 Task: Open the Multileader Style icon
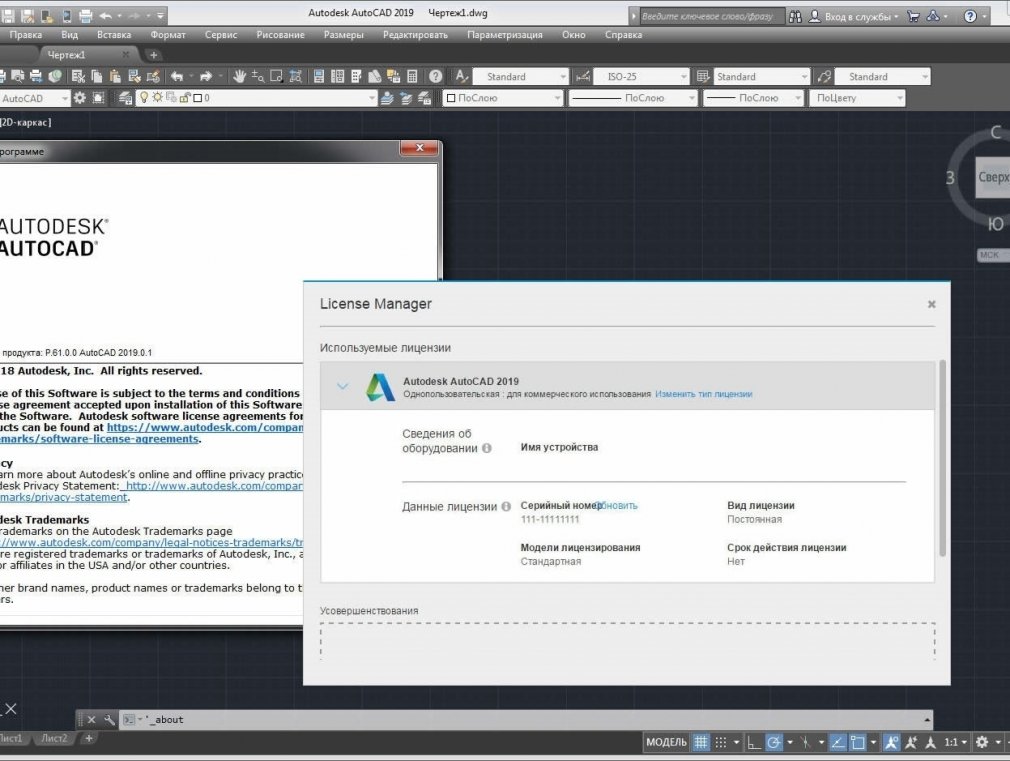(x=824, y=76)
